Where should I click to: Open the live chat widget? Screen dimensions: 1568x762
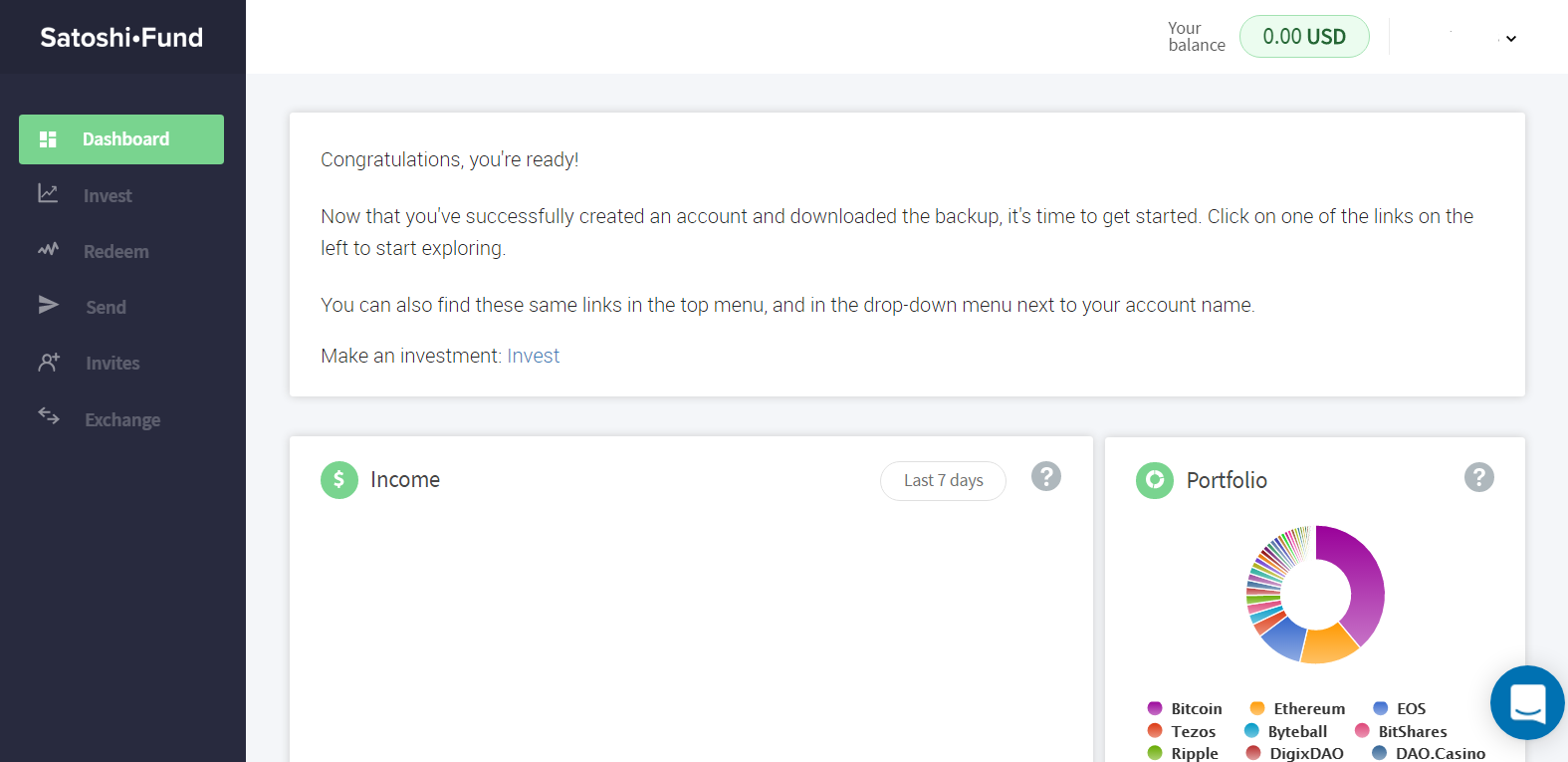(1527, 702)
